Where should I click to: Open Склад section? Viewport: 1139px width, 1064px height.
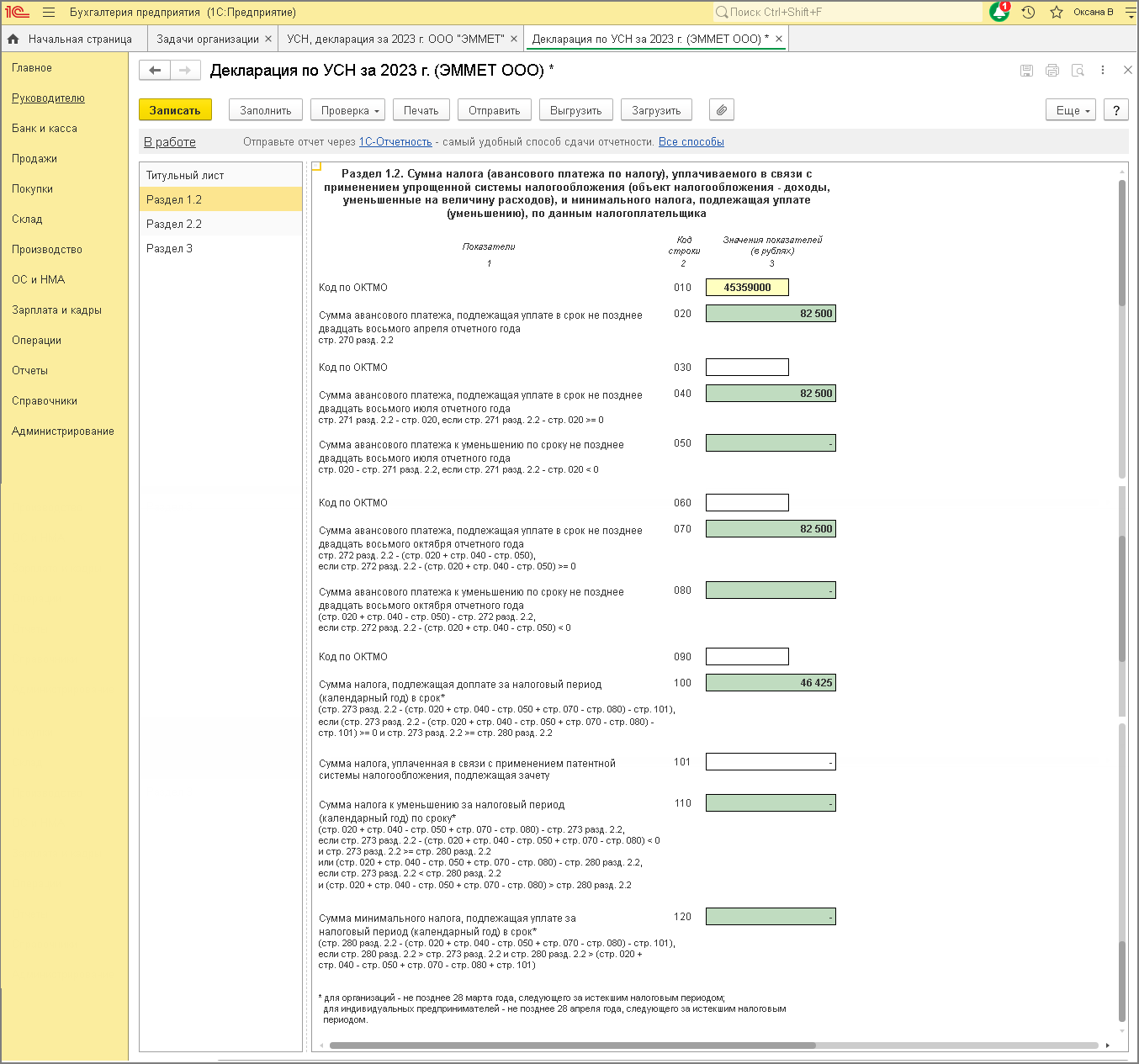[x=27, y=220]
